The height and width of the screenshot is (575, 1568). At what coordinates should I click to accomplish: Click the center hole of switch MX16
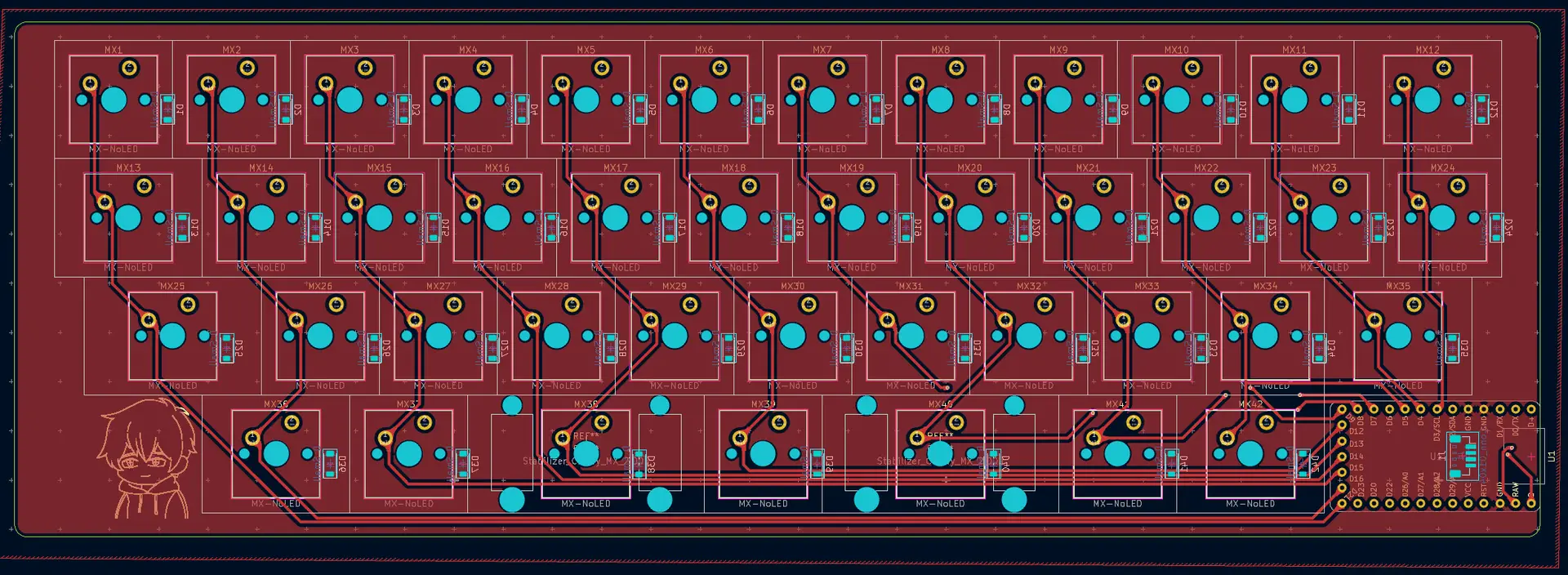497,218
